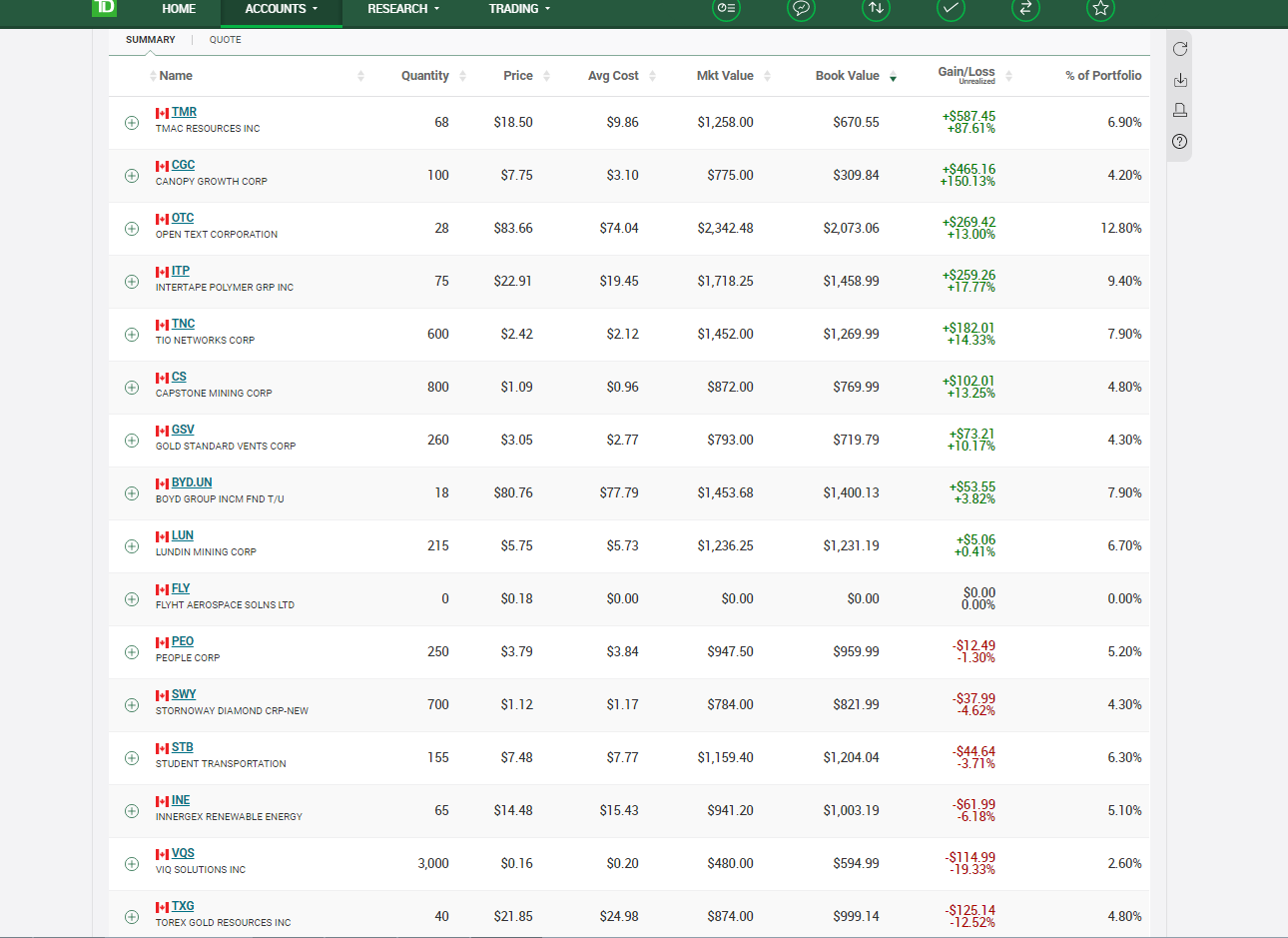This screenshot has height=938, width=1288.
Task: Select the TD logo icon
Action: [x=103, y=9]
